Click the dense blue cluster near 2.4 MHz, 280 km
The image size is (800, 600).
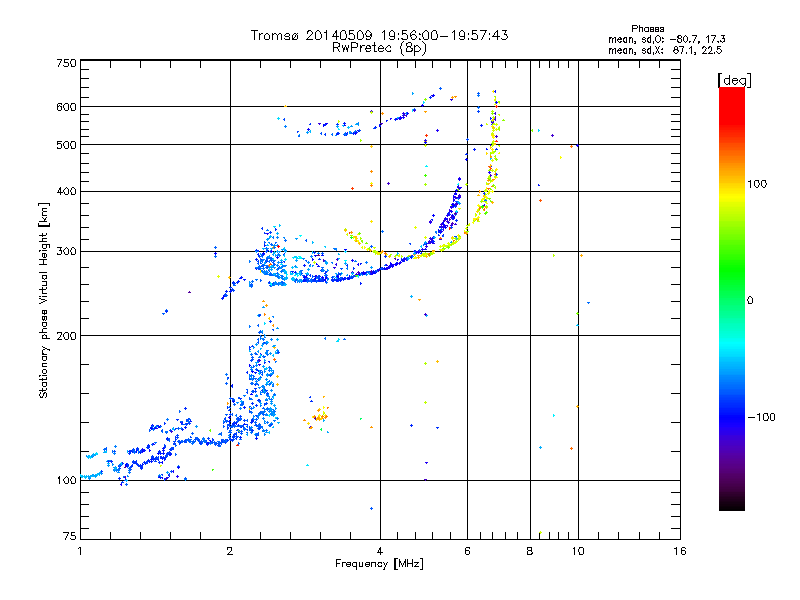[x=270, y=258]
